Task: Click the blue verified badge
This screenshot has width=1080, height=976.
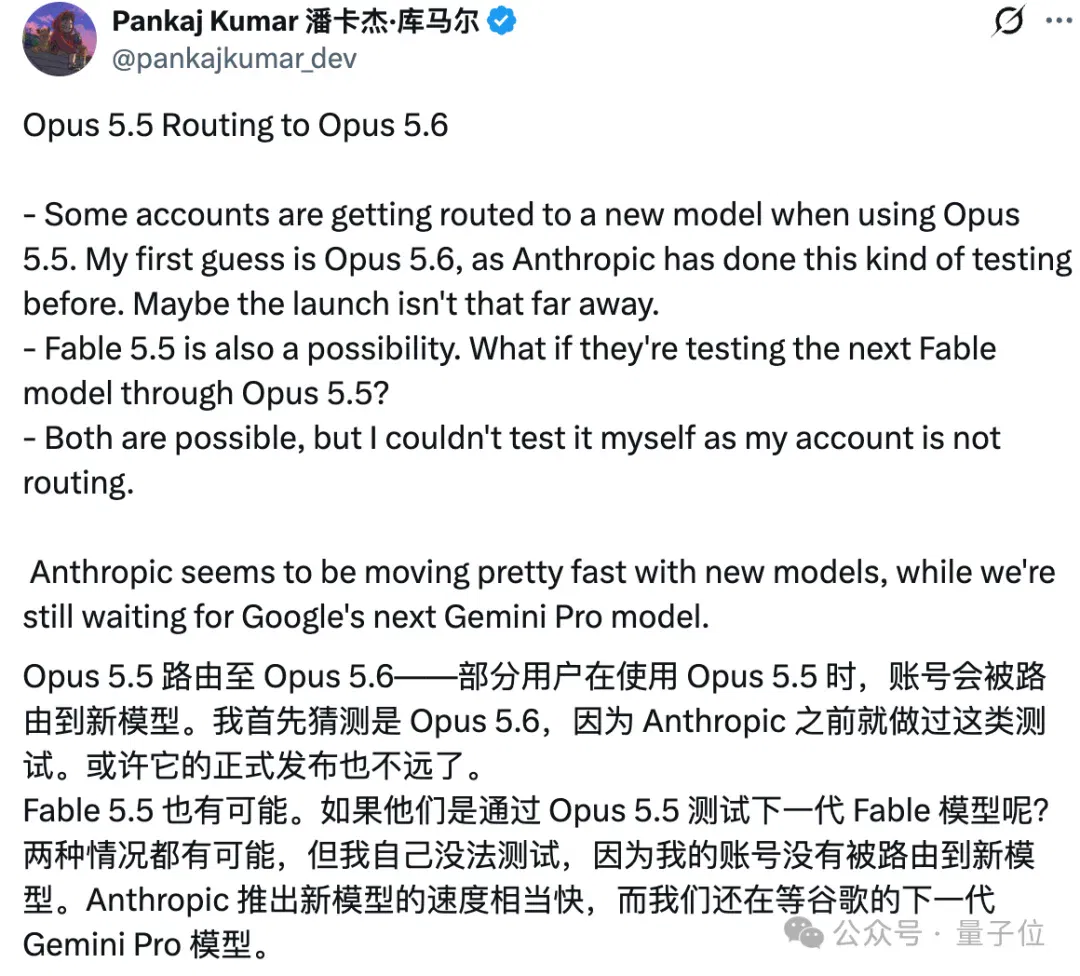Action: pyautogui.click(x=501, y=21)
